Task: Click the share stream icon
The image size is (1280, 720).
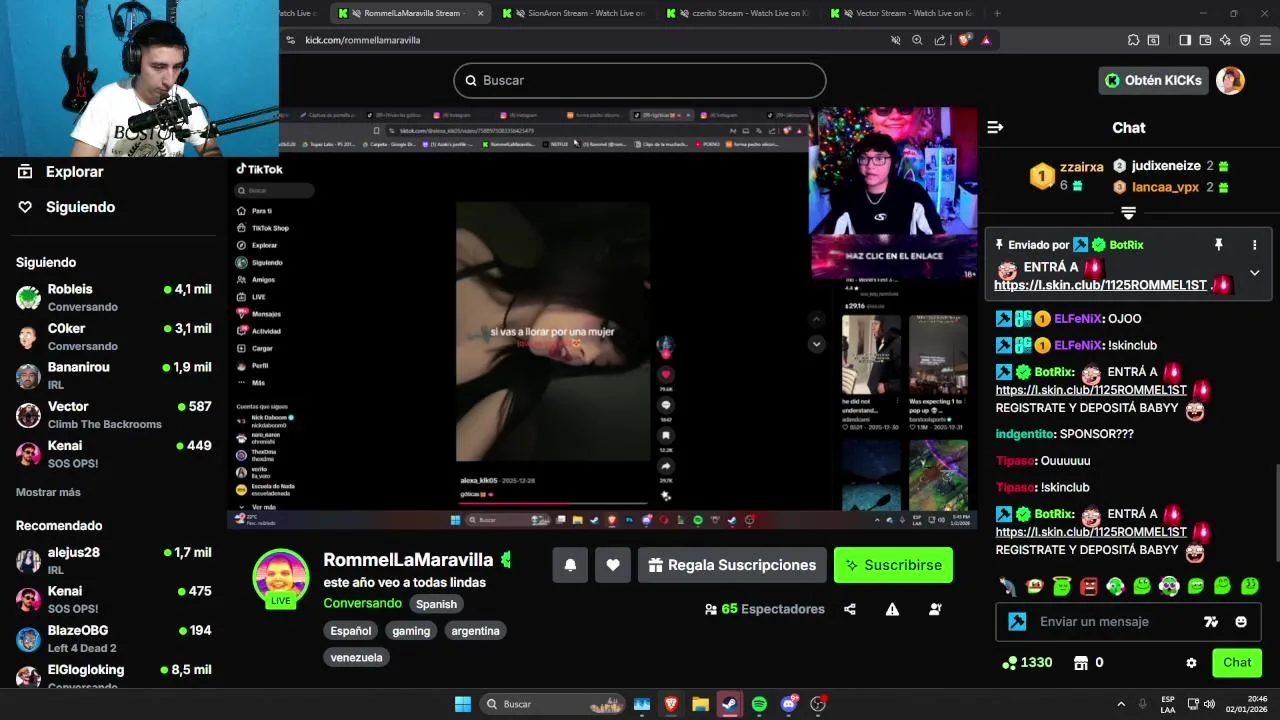Action: tap(850, 609)
